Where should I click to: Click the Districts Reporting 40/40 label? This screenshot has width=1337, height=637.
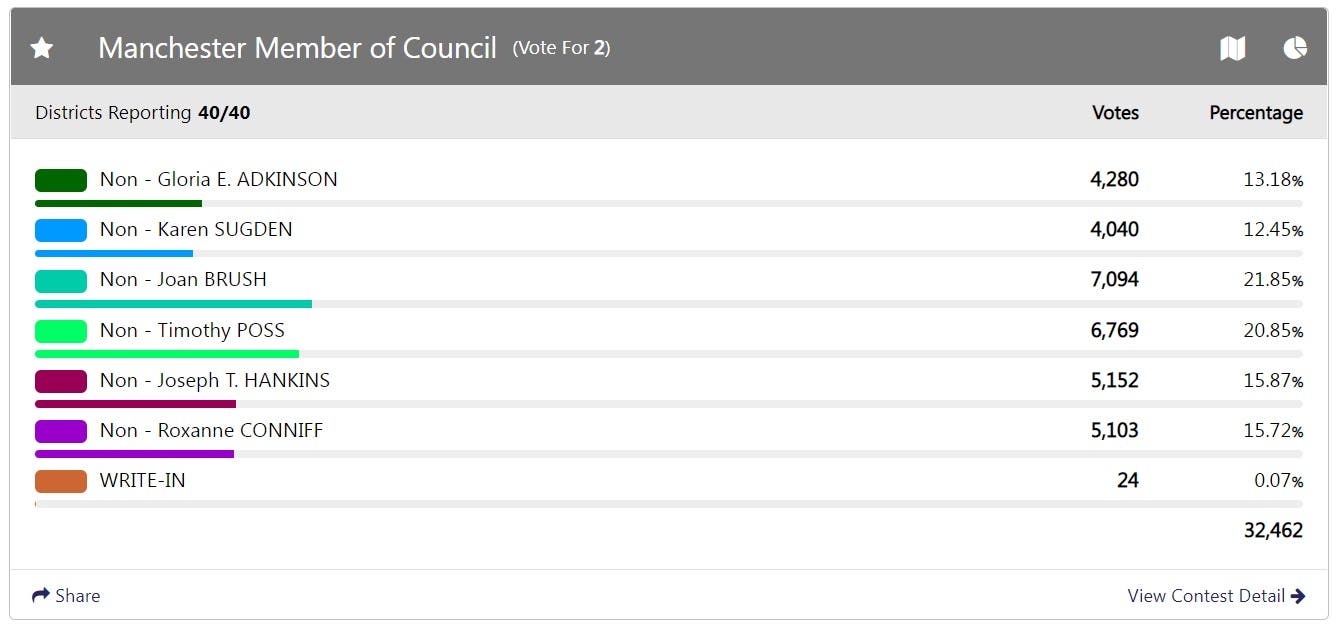(142, 113)
